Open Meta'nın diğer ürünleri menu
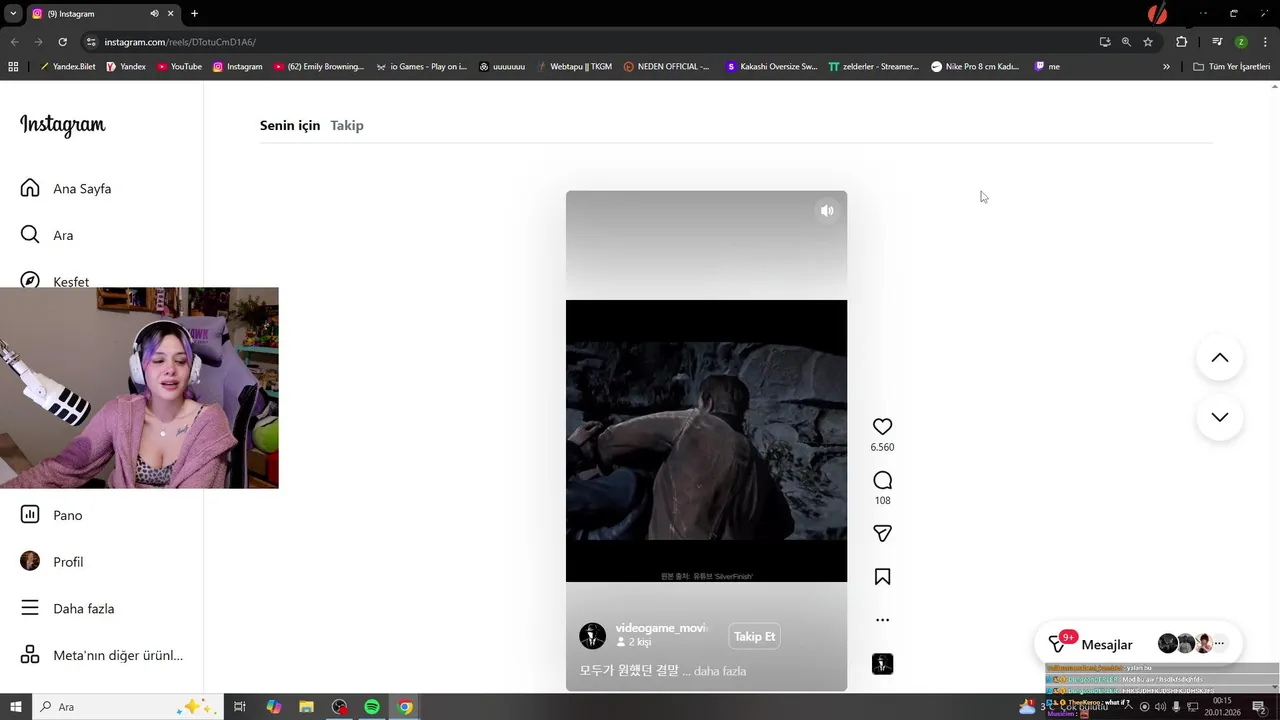Image resolution: width=1280 pixels, height=720 pixels. [x=102, y=655]
